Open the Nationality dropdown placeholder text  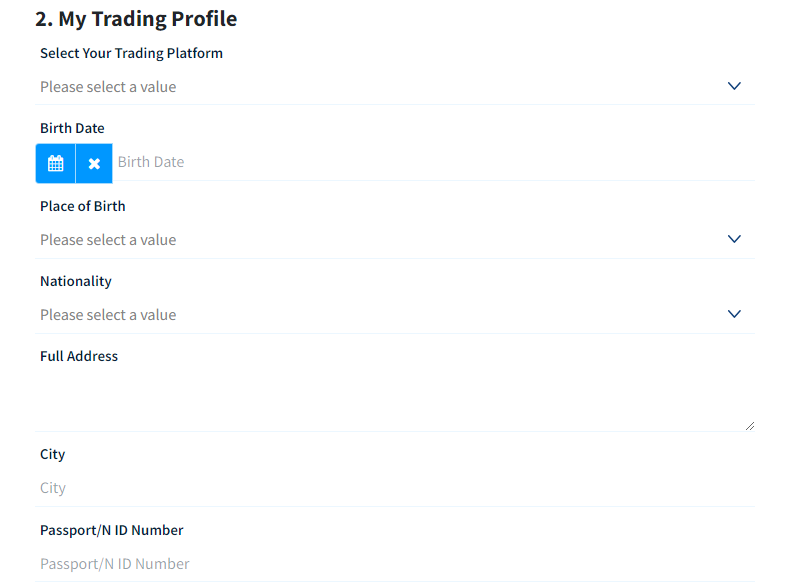108,315
